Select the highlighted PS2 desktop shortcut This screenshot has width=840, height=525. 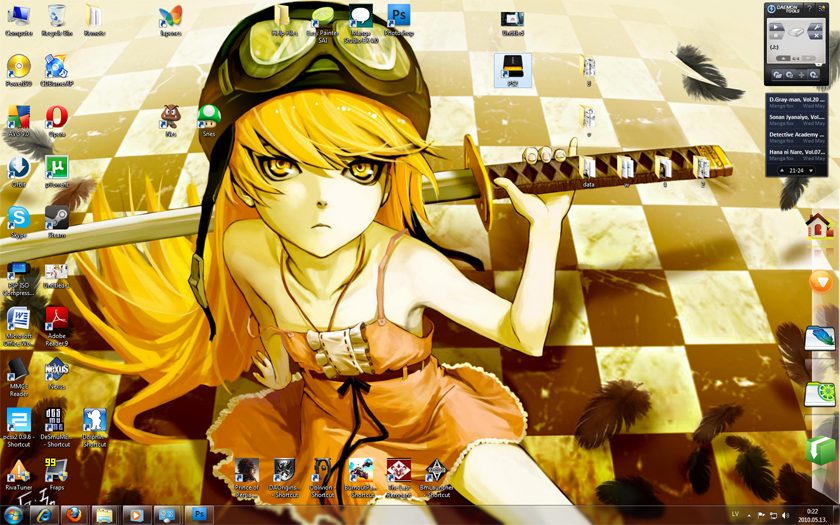tap(513, 70)
